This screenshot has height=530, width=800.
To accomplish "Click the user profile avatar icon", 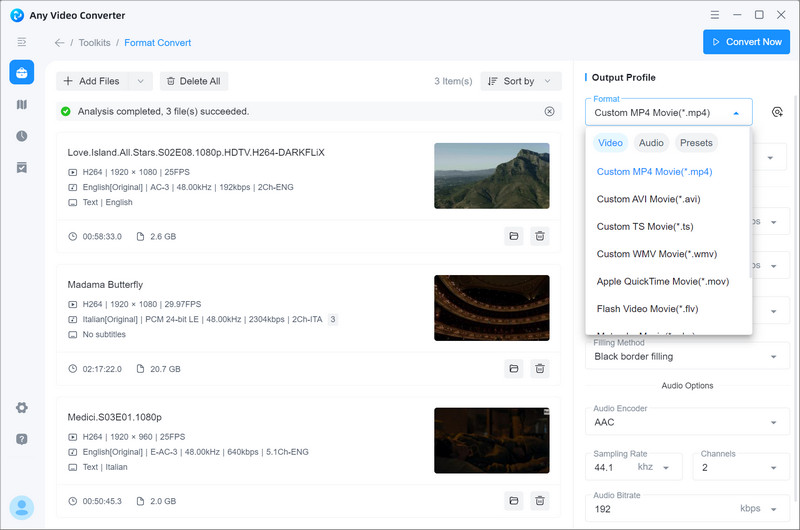I will 21,507.
